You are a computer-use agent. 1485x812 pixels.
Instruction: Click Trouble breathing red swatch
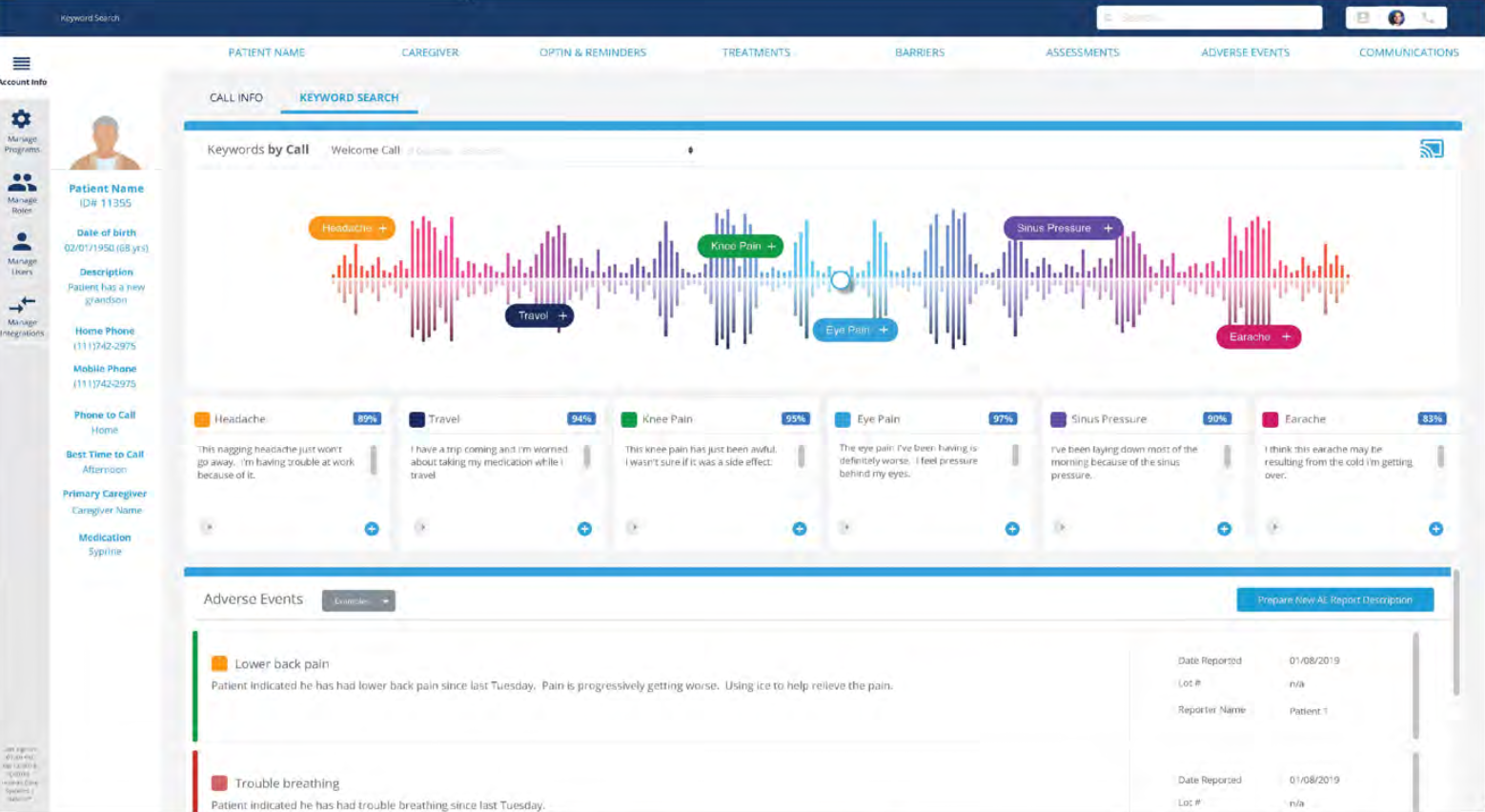(219, 782)
